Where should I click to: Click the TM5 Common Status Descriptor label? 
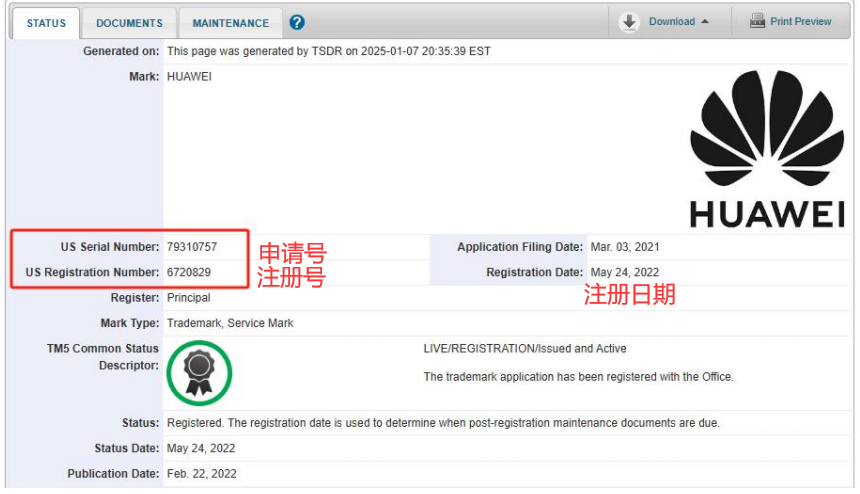[x=103, y=356]
